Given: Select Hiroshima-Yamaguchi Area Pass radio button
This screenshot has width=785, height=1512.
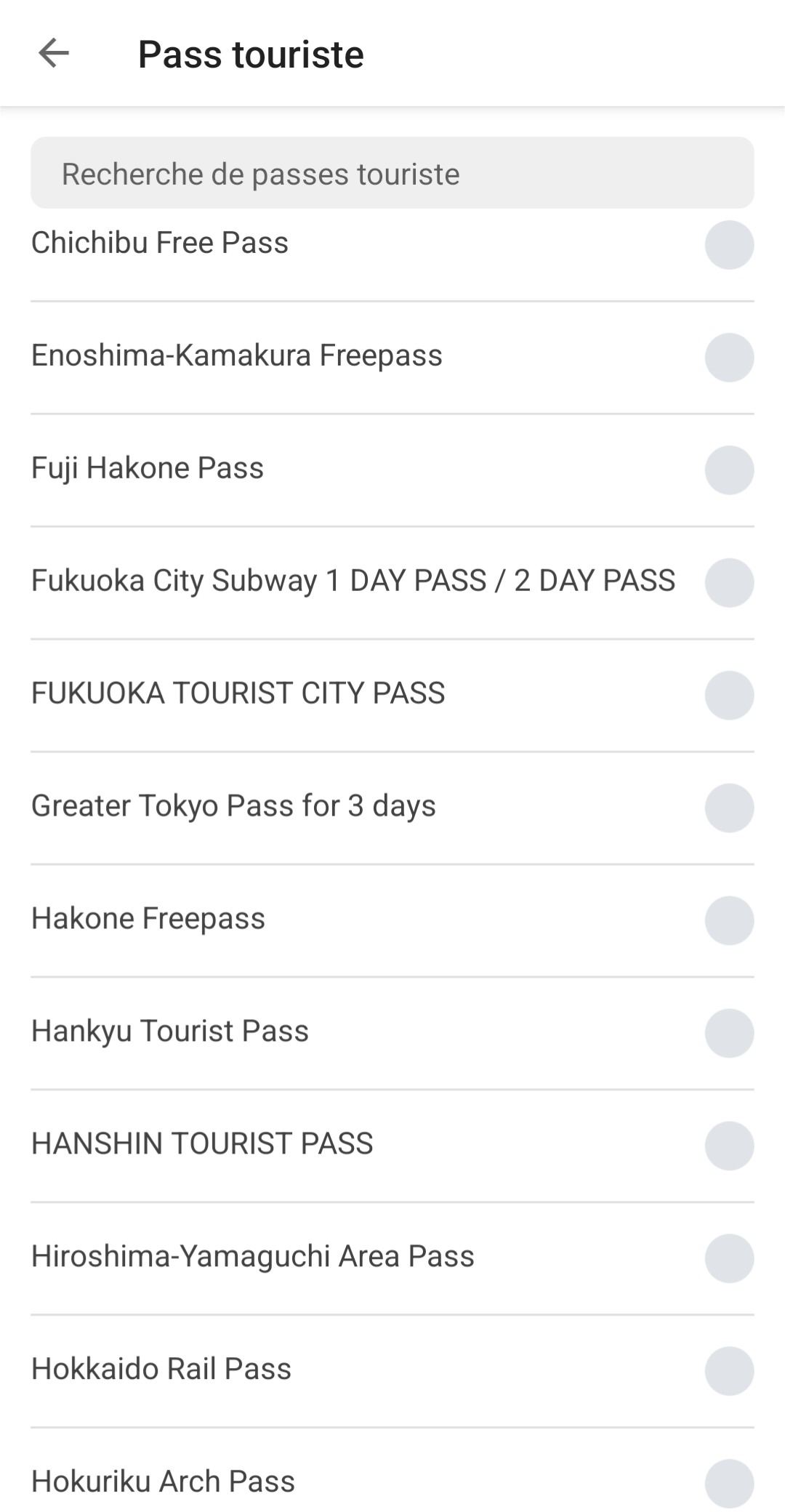Looking at the screenshot, I should click(x=729, y=1259).
